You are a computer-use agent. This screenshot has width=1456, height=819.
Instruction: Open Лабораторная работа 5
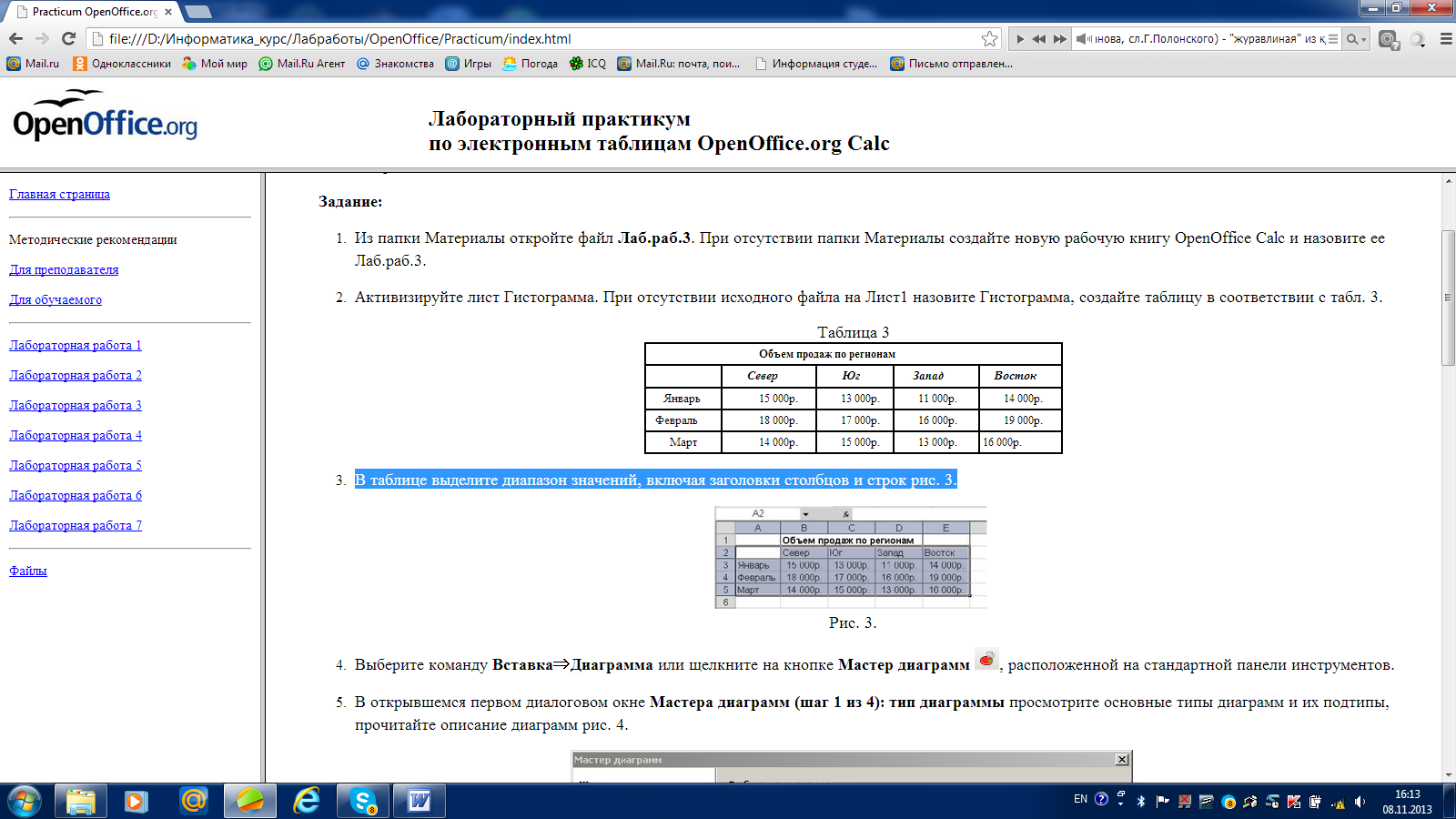point(76,465)
